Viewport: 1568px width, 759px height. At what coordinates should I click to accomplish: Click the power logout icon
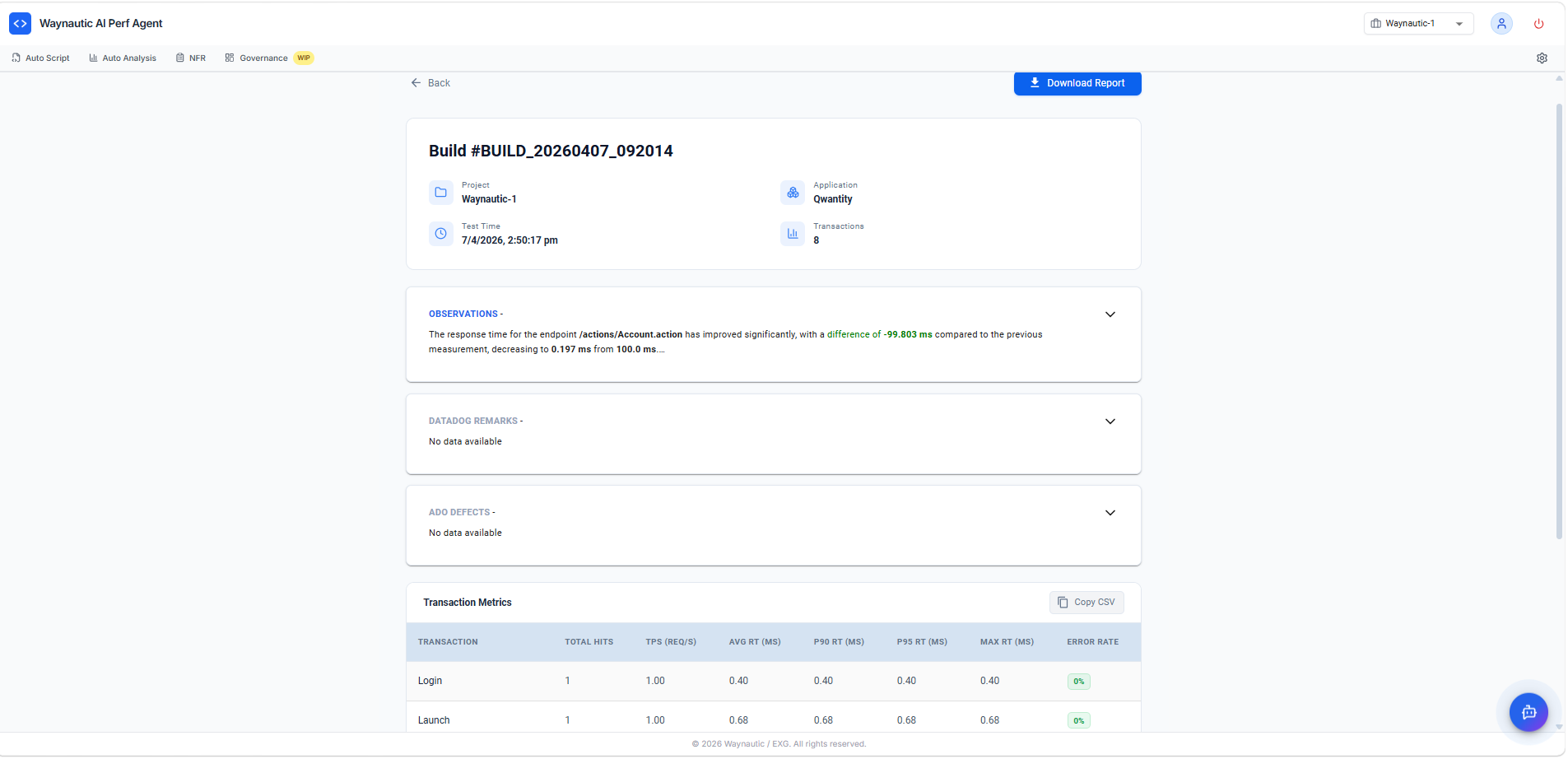click(x=1538, y=23)
